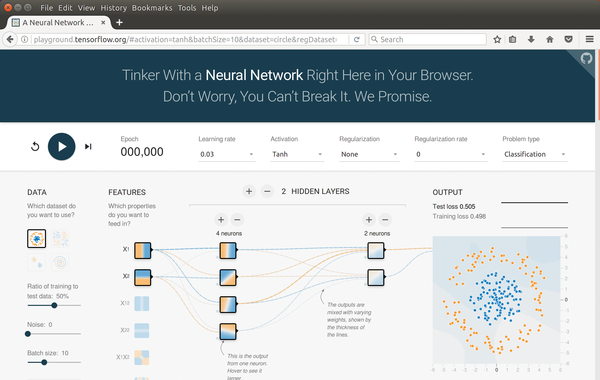Remove neuron from the 4 neurons layer
600x380 pixels.
coord(237,220)
